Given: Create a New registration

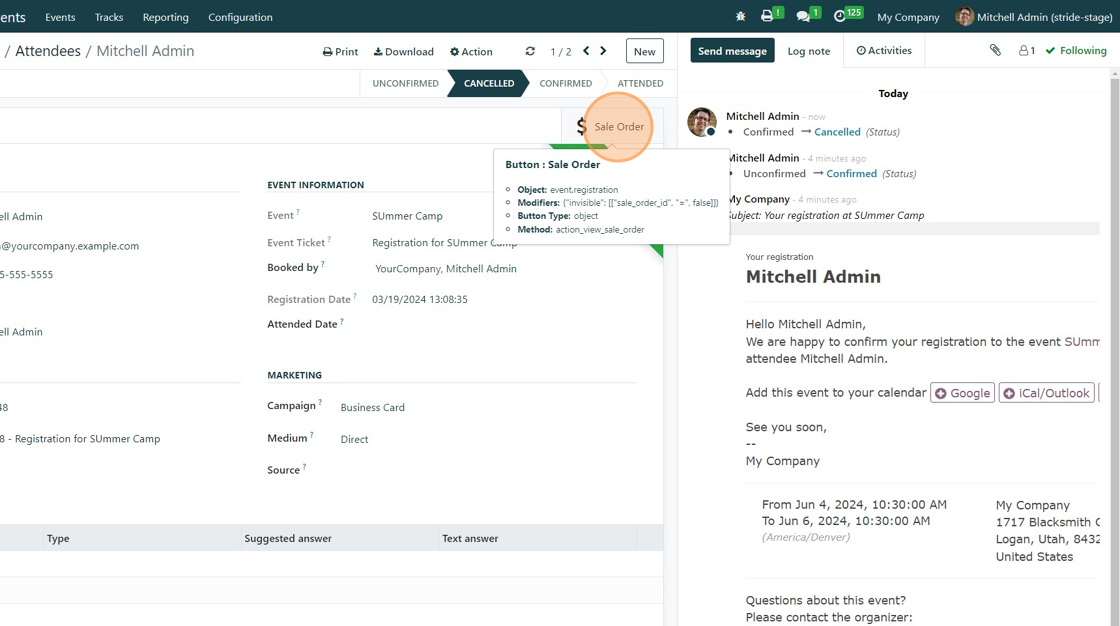Looking at the screenshot, I should [x=644, y=51].
